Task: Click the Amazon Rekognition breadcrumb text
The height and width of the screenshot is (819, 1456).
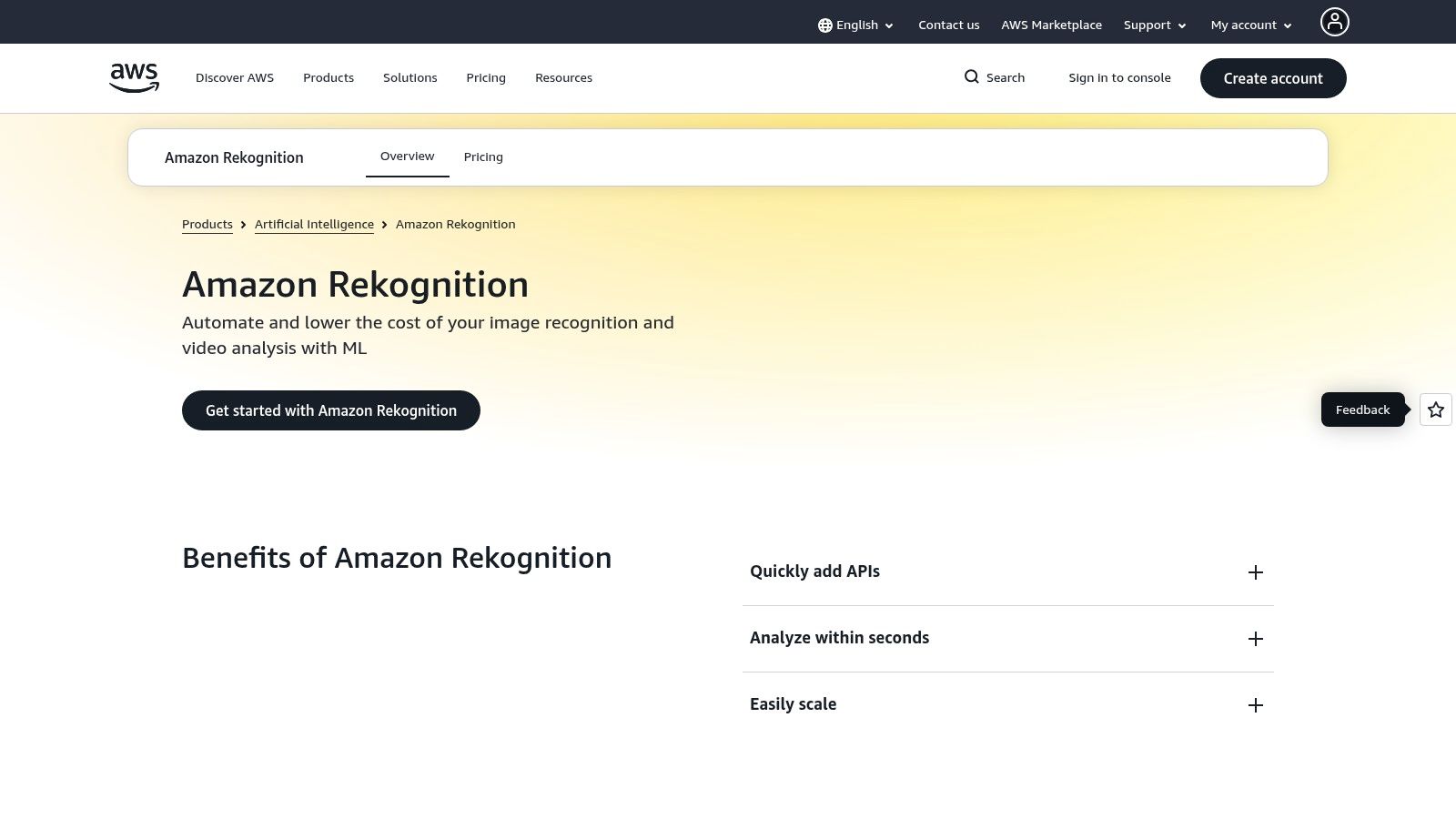Action: (455, 225)
